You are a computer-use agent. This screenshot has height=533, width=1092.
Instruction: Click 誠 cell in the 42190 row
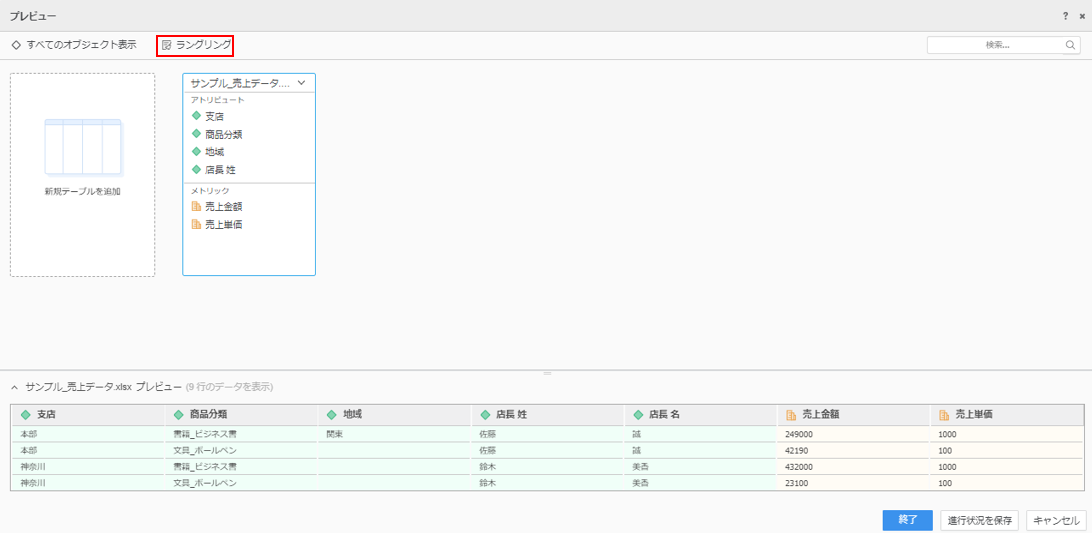click(701, 450)
